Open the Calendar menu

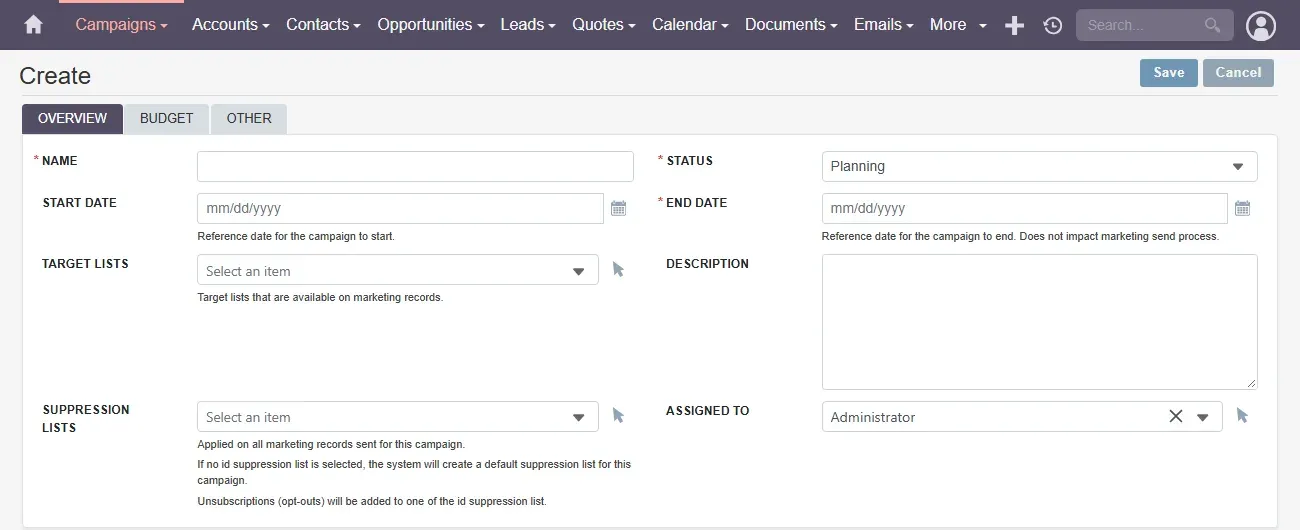(x=691, y=25)
